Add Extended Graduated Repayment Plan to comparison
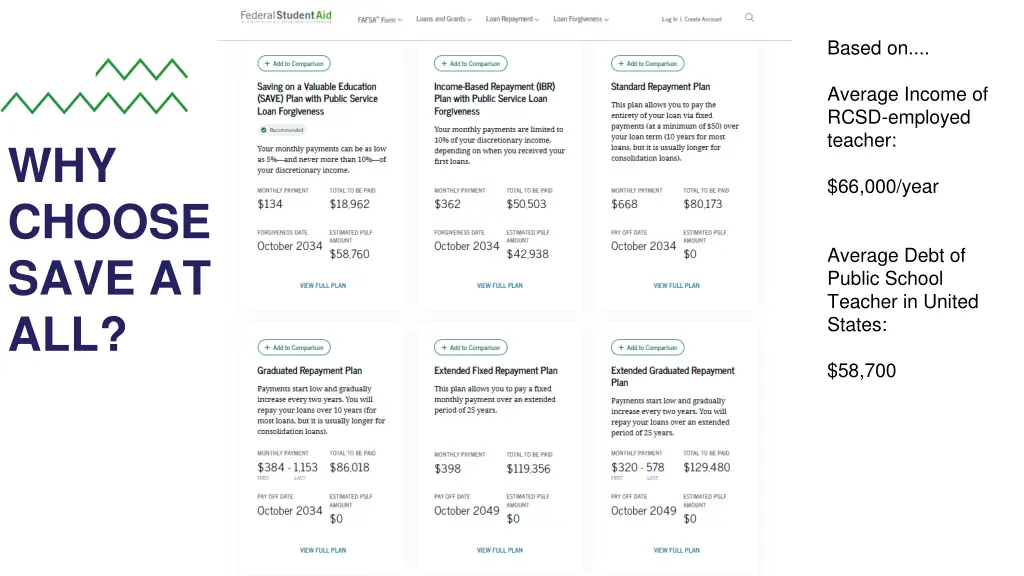 click(x=648, y=348)
